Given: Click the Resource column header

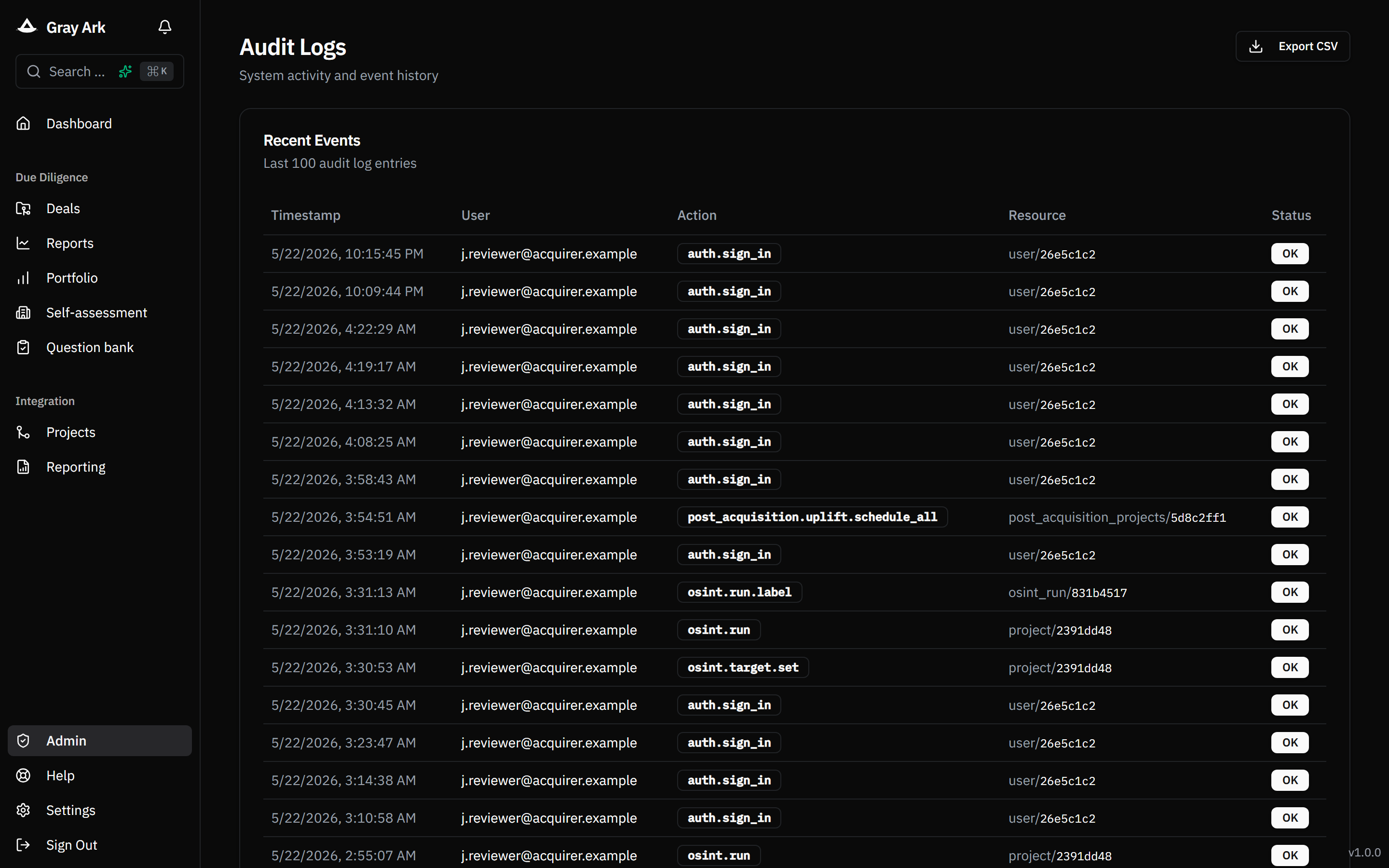Looking at the screenshot, I should tap(1036, 215).
